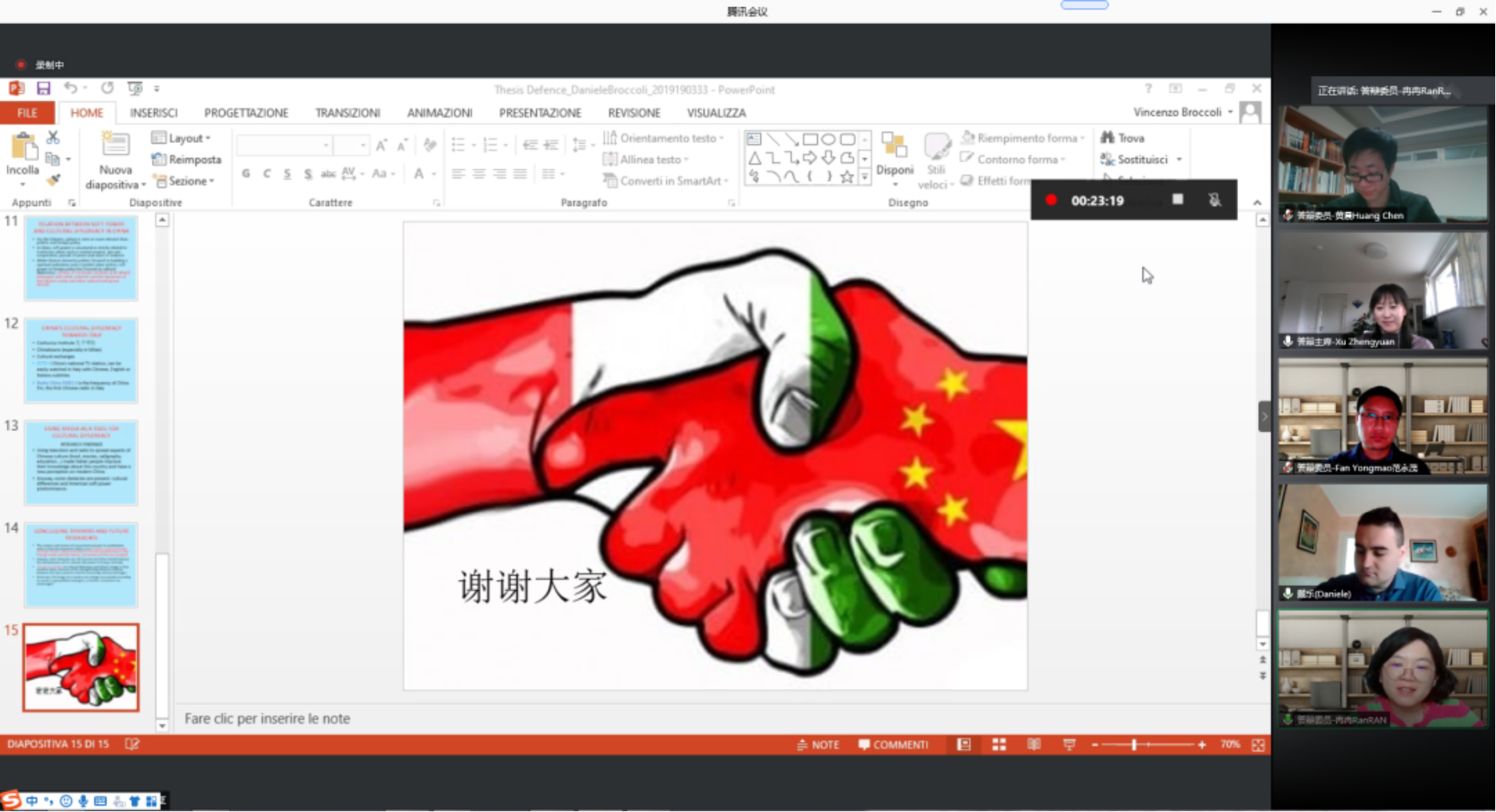Click the Save icon in quick access toolbar
The height and width of the screenshot is (812, 1496).
(x=43, y=89)
